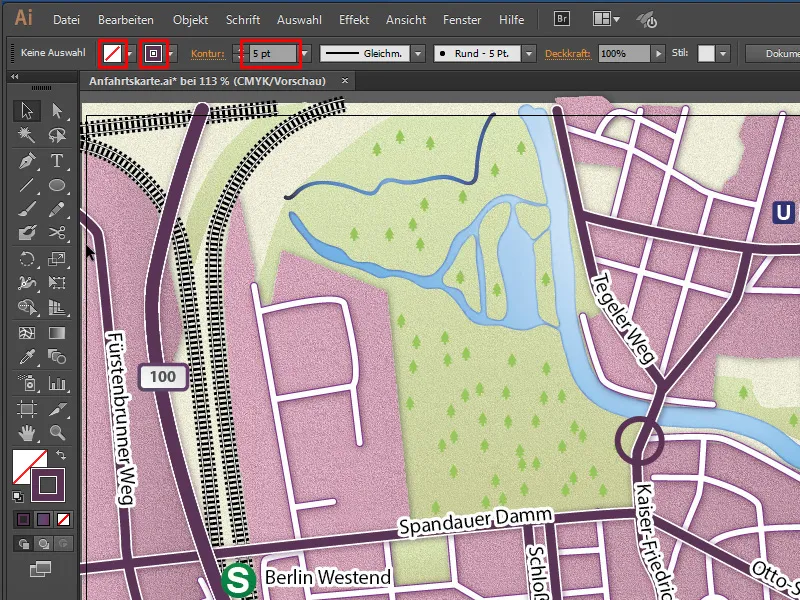This screenshot has height=600, width=800.
Task: Select the Hand tool
Action: tap(27, 433)
